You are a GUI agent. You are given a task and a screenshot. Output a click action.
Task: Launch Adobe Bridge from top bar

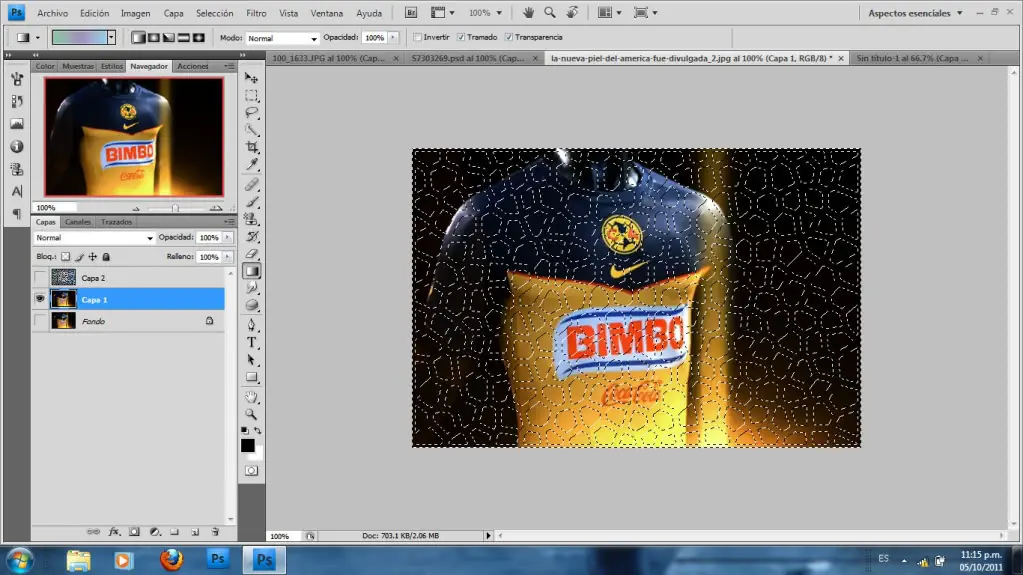(x=411, y=12)
